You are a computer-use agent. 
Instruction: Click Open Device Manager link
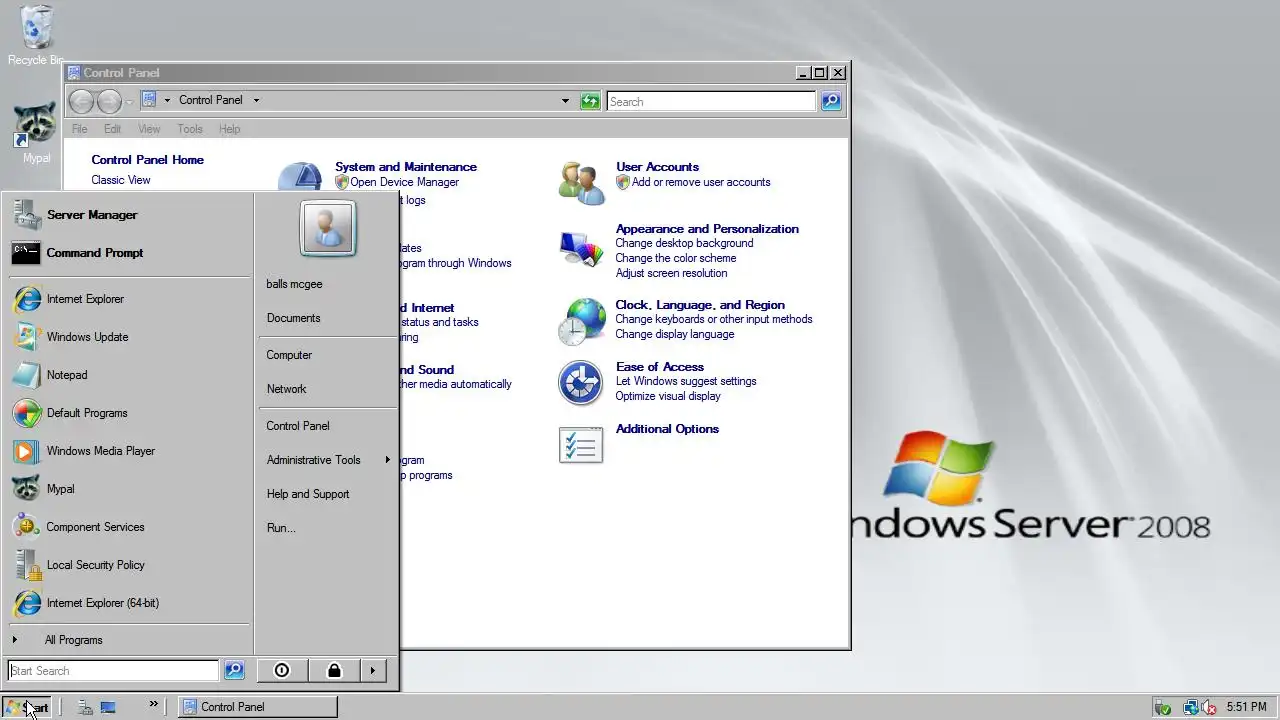point(404,182)
